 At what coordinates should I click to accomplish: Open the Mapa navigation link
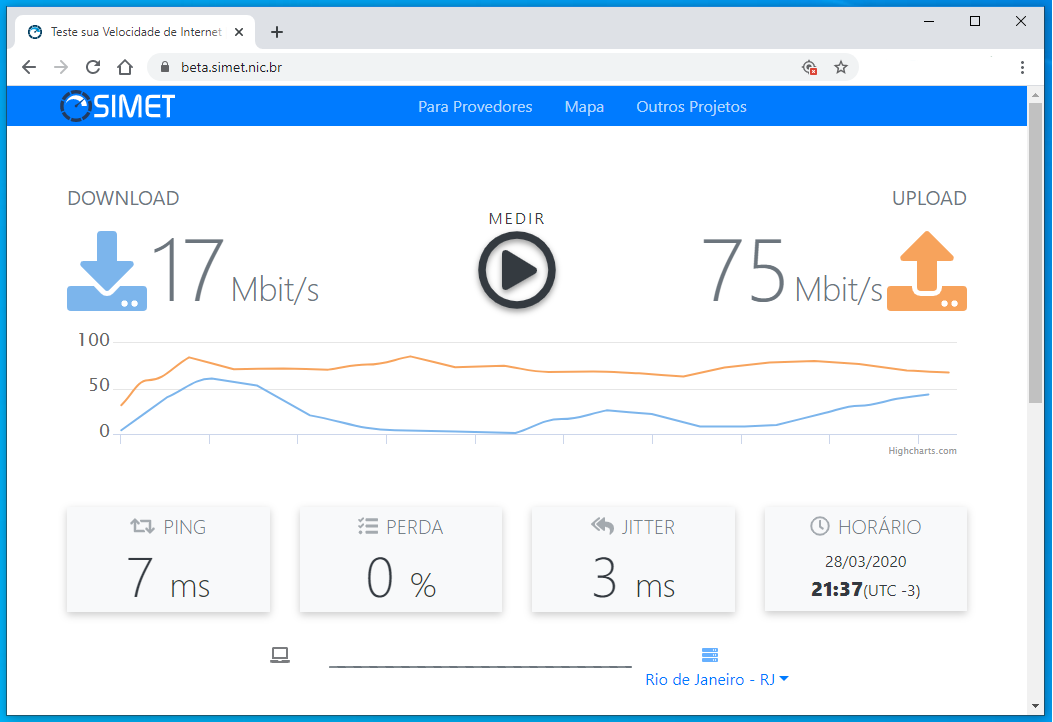pyautogui.click(x=584, y=107)
